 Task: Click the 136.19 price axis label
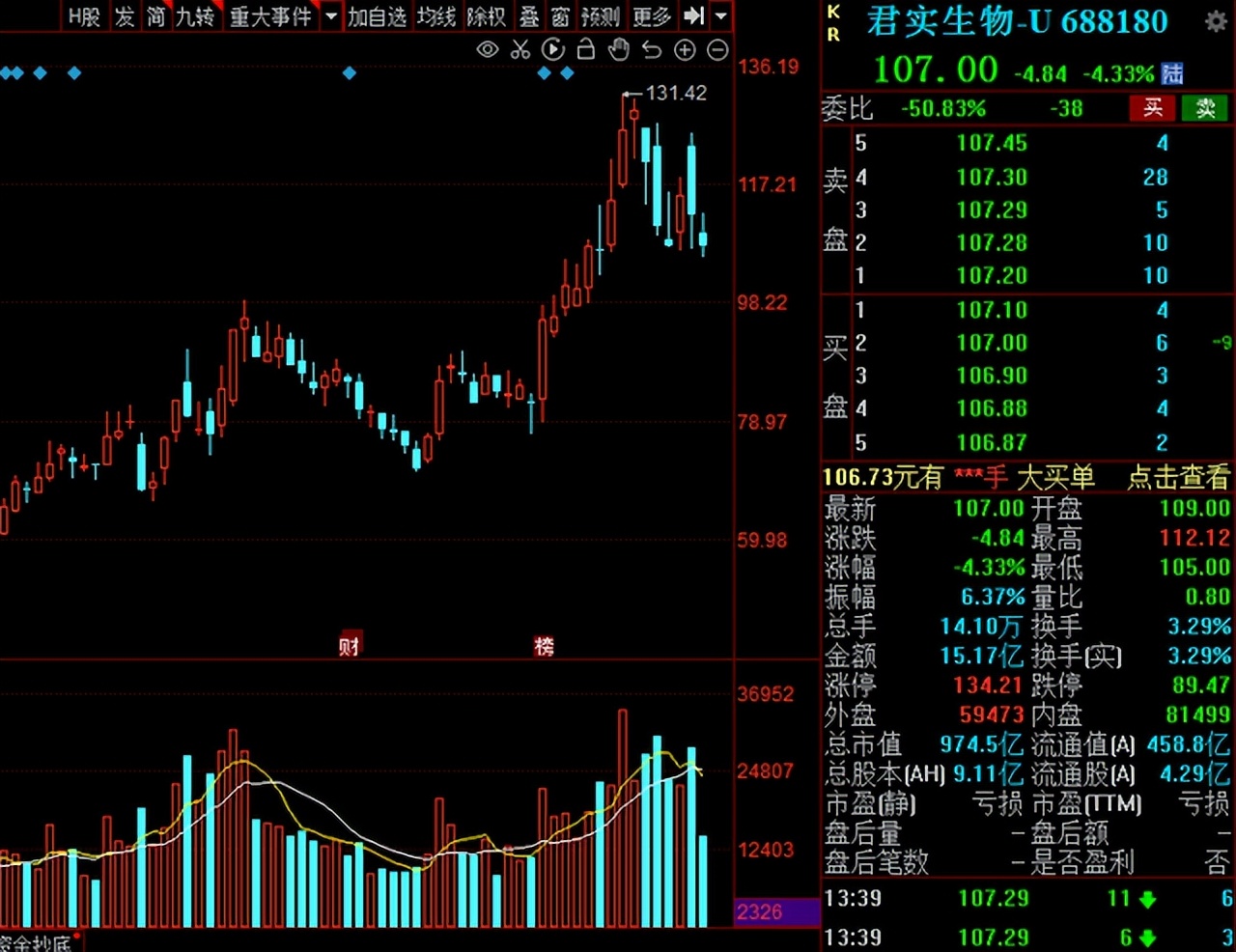pyautogui.click(x=769, y=67)
